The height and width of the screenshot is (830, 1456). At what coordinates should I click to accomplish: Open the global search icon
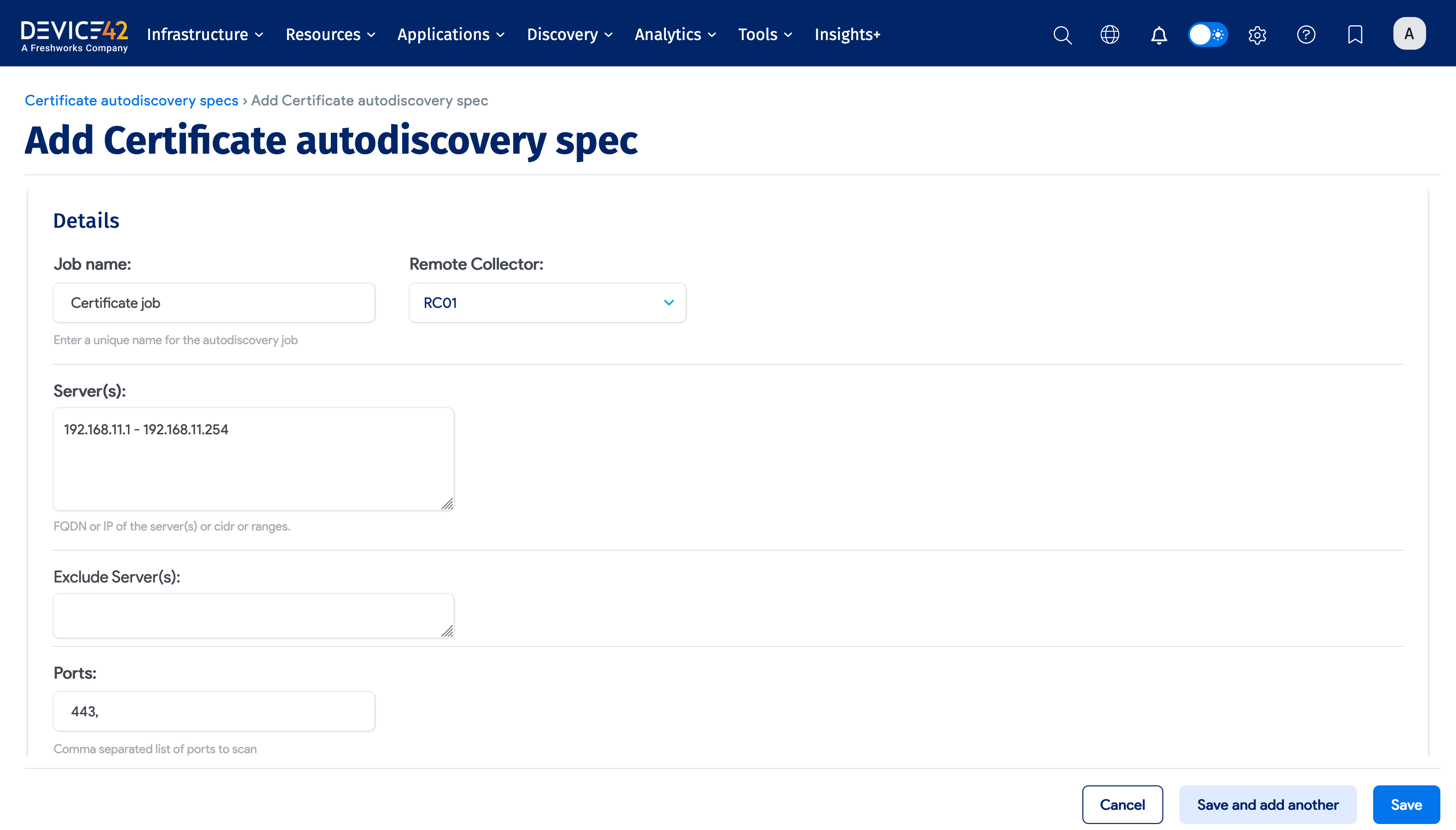[x=1062, y=35]
